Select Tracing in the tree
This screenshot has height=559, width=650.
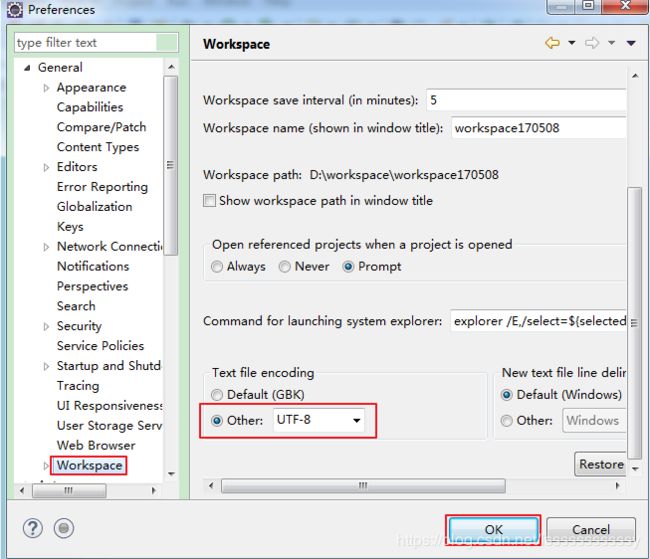click(78, 386)
